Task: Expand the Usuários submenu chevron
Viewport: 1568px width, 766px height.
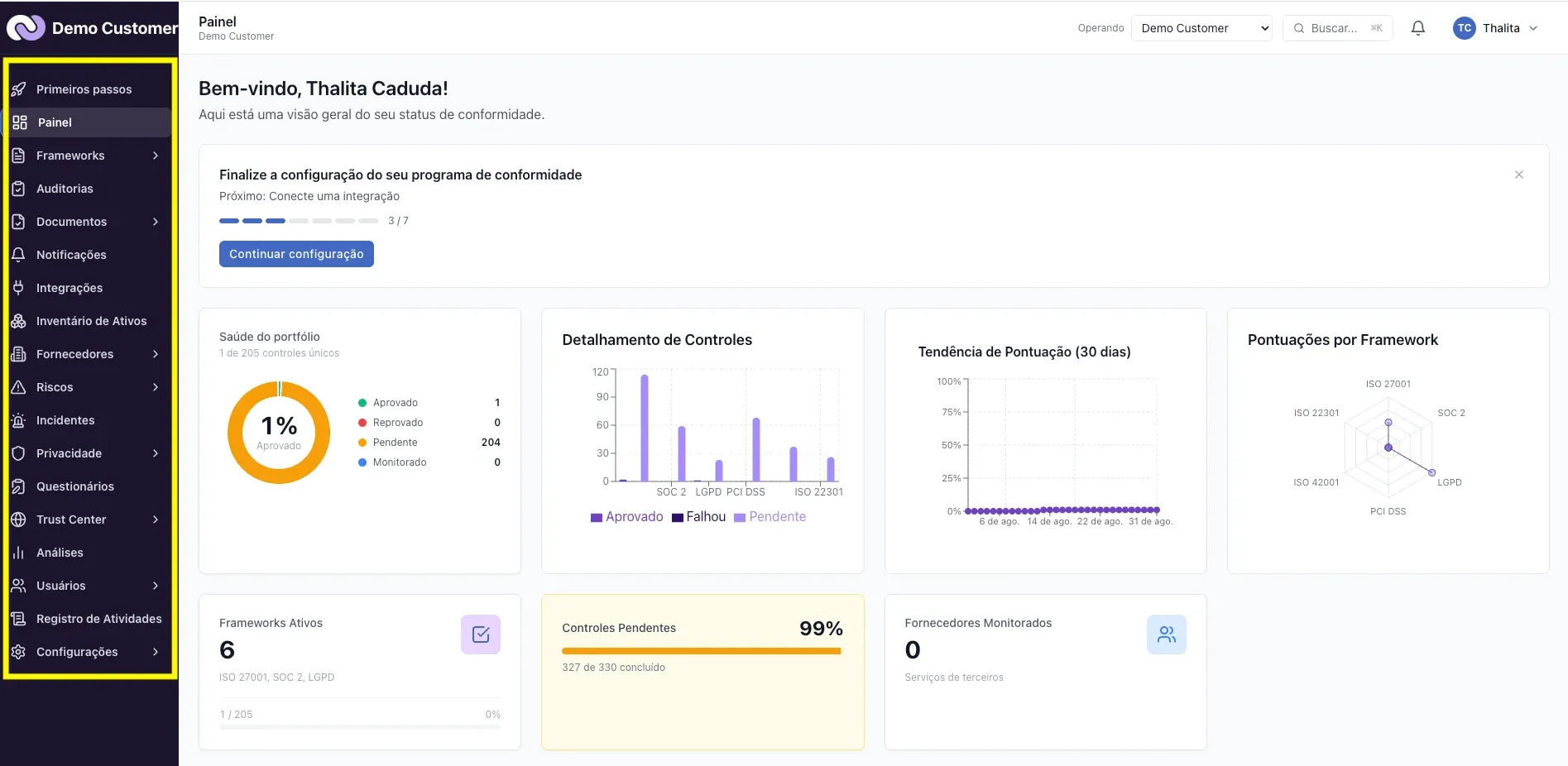Action: point(156,586)
